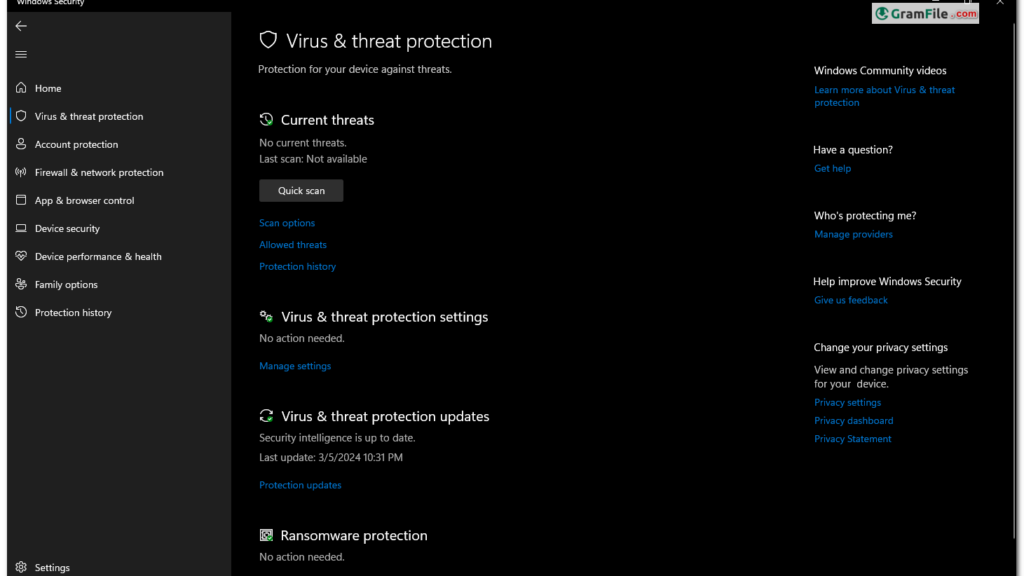Viewport: 1024px width, 576px height.
Task: Select Virus & threat protection sidebar item
Action: (88, 116)
